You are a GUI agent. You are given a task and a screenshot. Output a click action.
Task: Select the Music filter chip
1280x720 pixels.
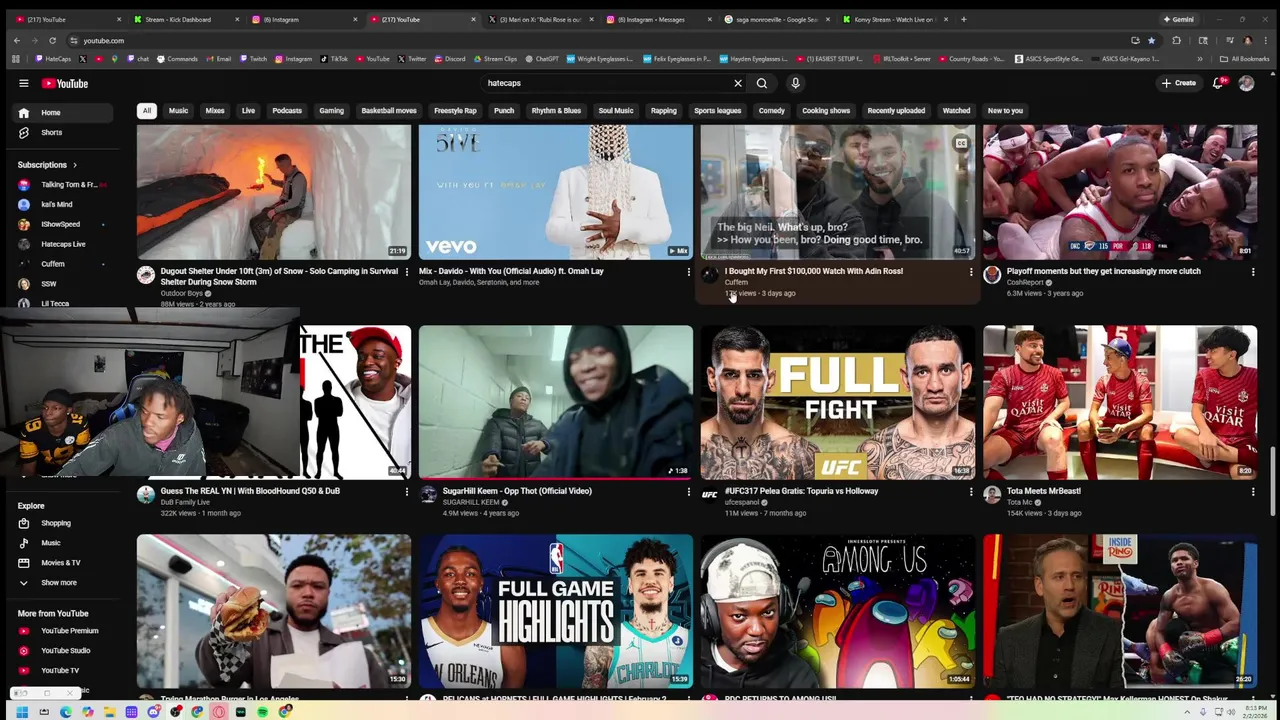point(178,111)
